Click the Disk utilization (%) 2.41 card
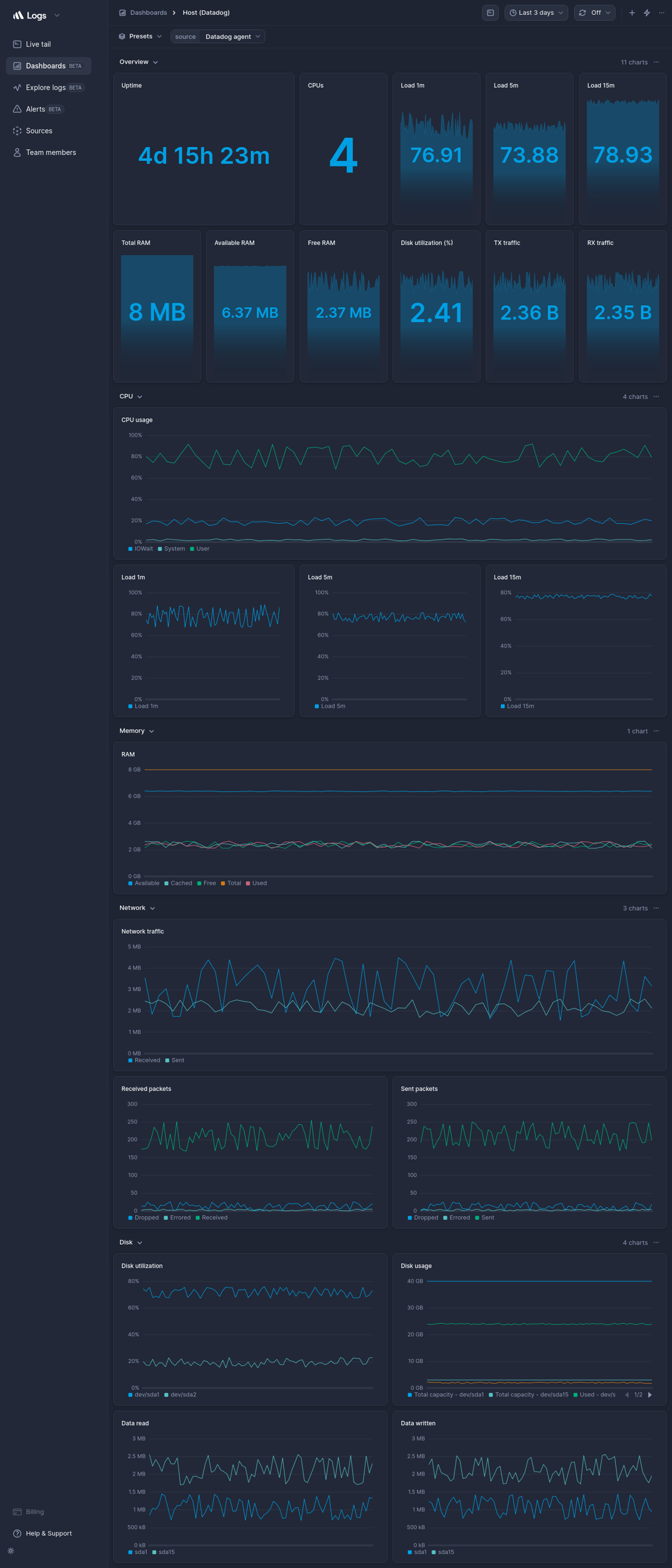The height and width of the screenshot is (1568, 672). (x=436, y=306)
